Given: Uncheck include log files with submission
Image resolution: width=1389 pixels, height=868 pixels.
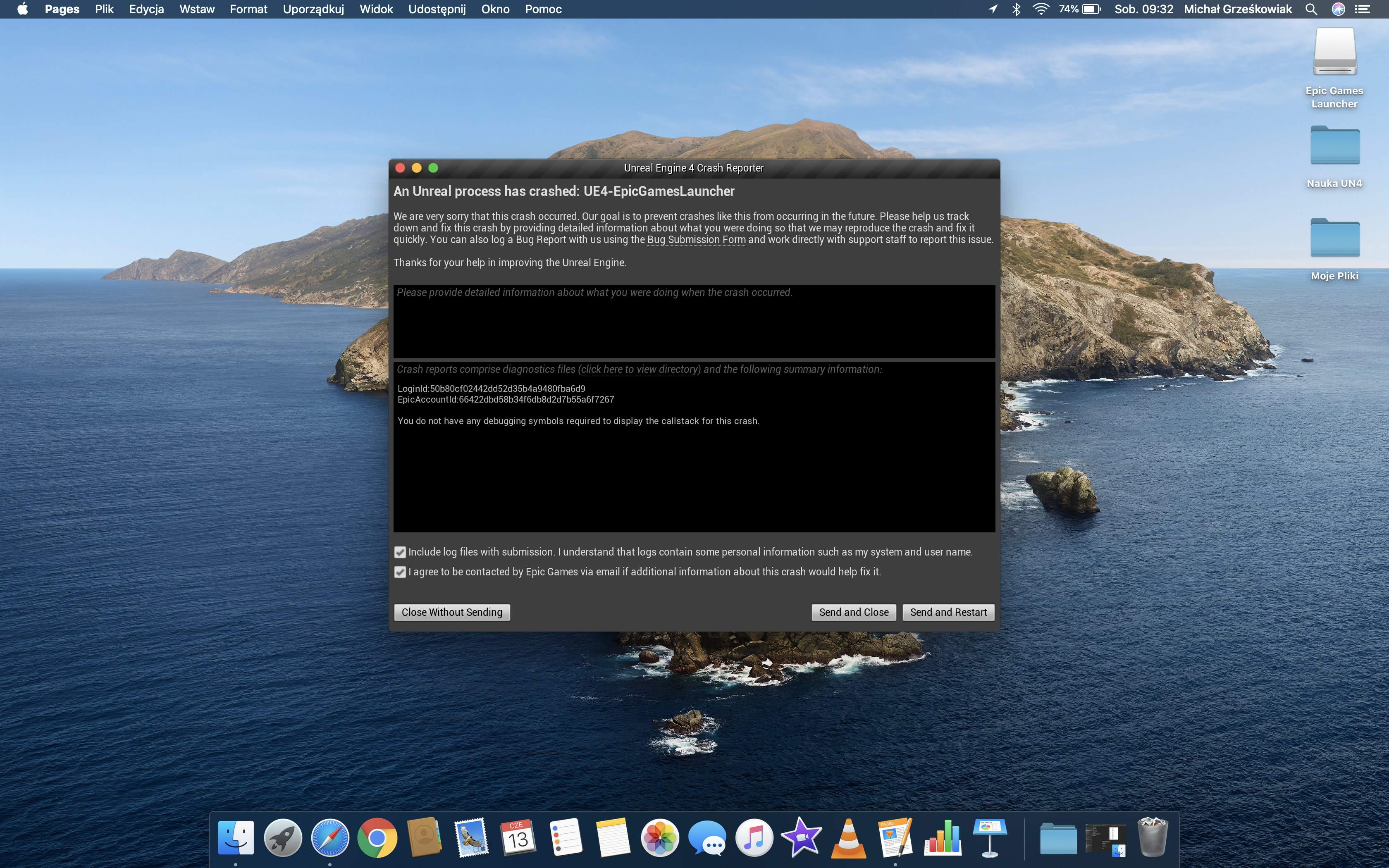Looking at the screenshot, I should coord(400,552).
